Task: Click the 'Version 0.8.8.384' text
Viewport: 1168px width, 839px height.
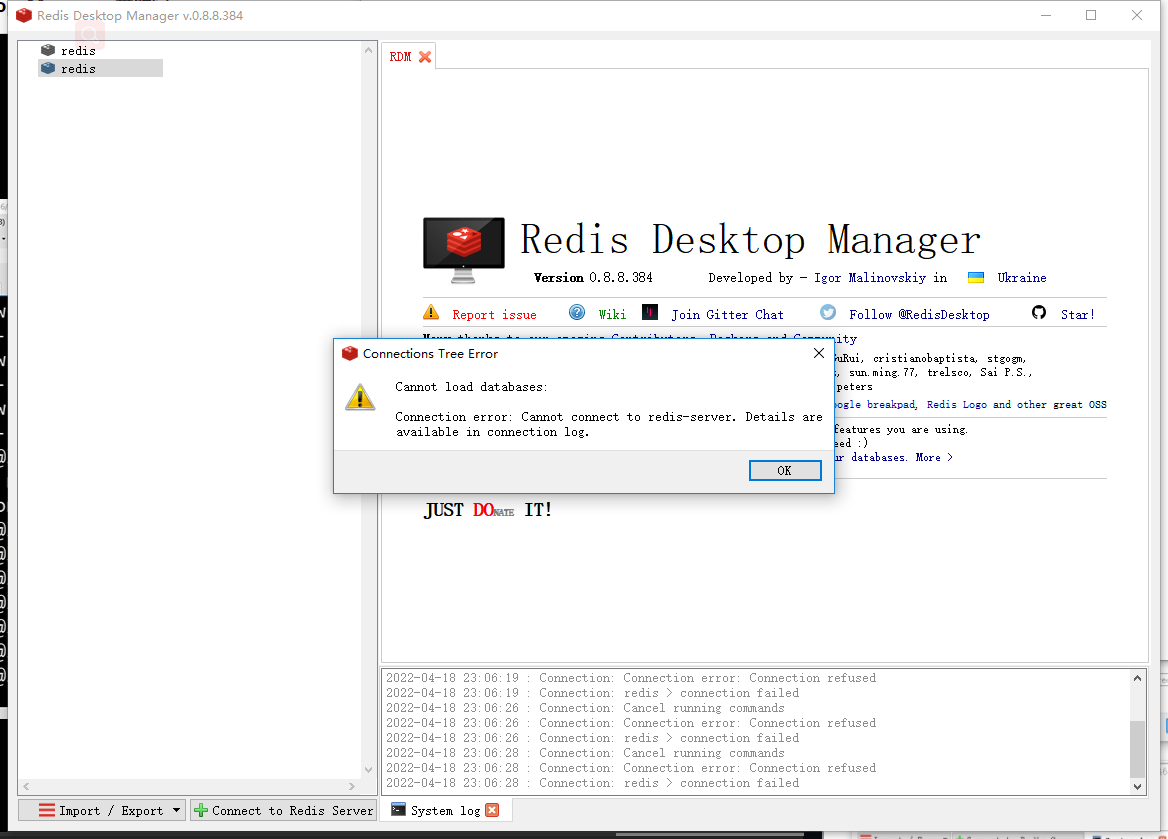Action: click(x=593, y=278)
